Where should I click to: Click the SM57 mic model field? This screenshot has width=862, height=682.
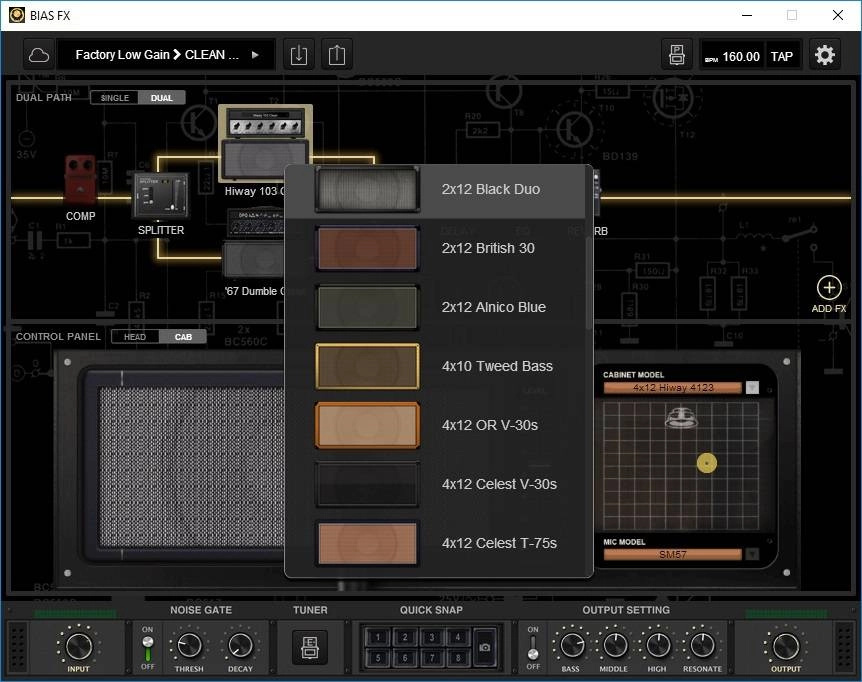pos(673,555)
